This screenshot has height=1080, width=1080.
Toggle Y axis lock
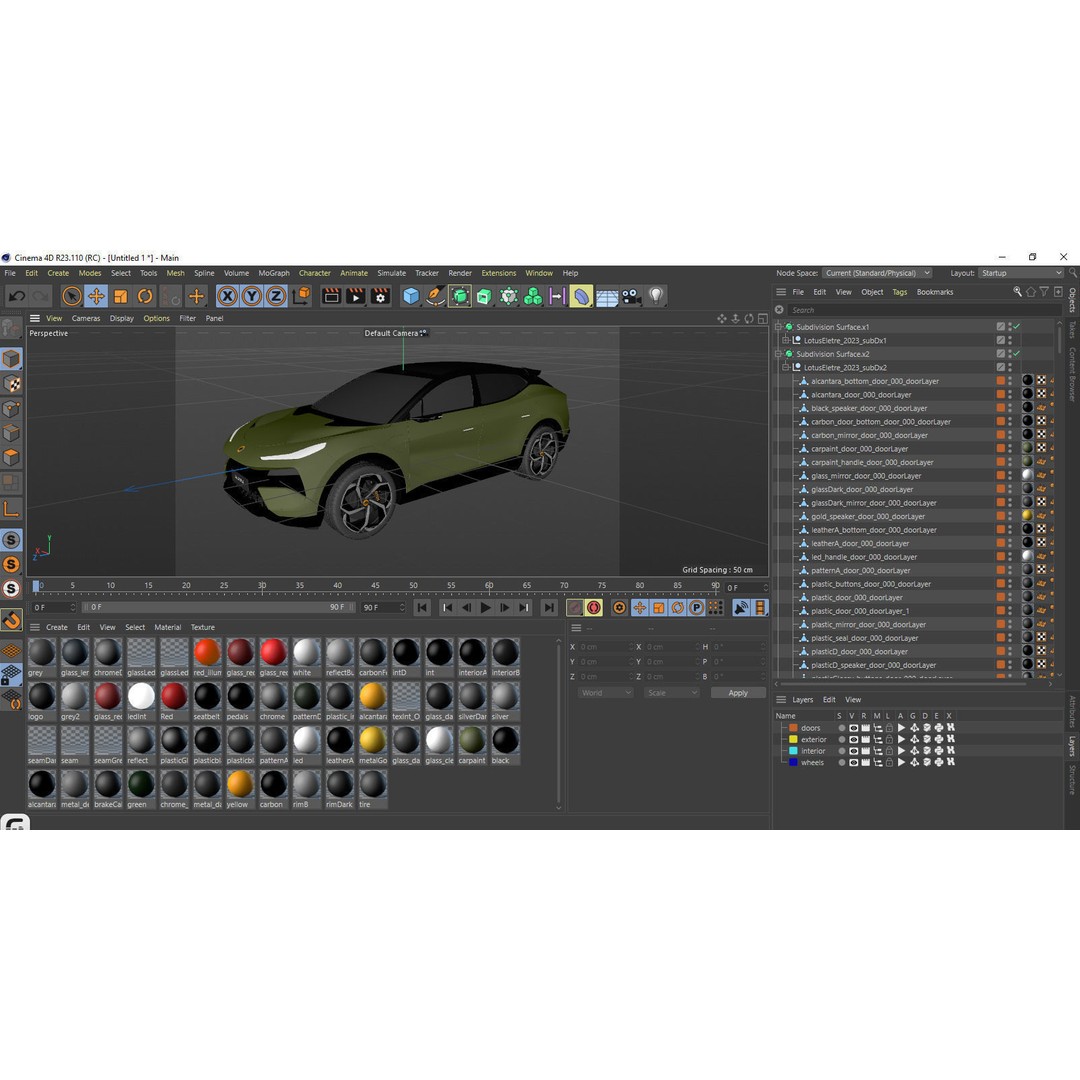pos(251,296)
